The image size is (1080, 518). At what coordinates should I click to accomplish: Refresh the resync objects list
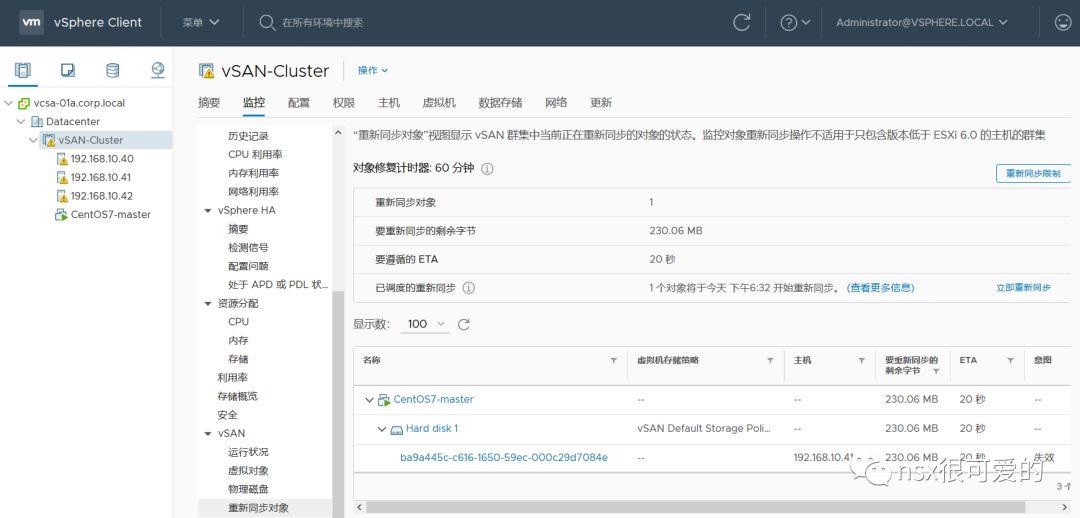point(464,324)
